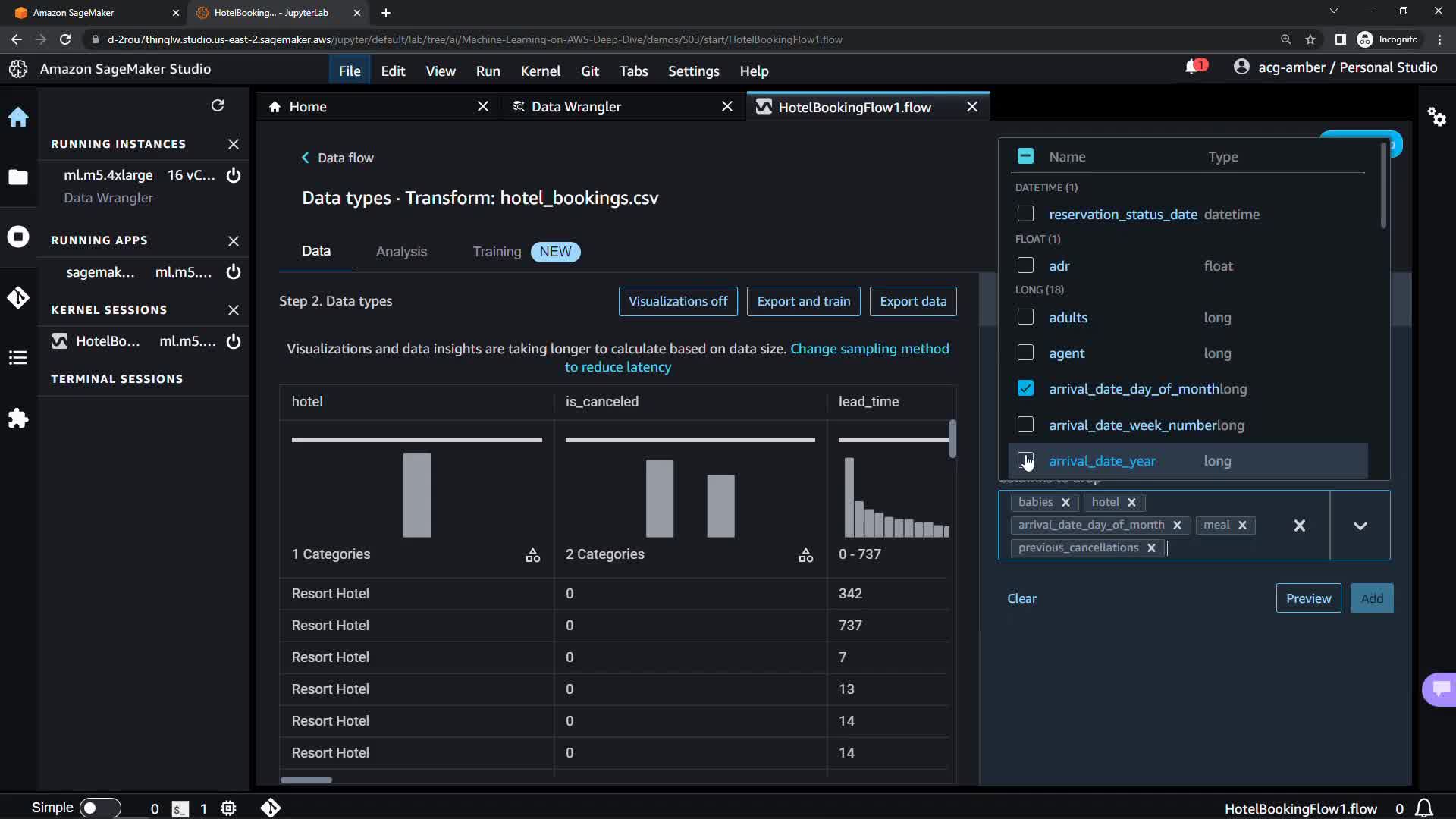Viewport: 1456px width, 819px height.
Task: Remove the babies tag from selection
Action: [x=1065, y=502]
